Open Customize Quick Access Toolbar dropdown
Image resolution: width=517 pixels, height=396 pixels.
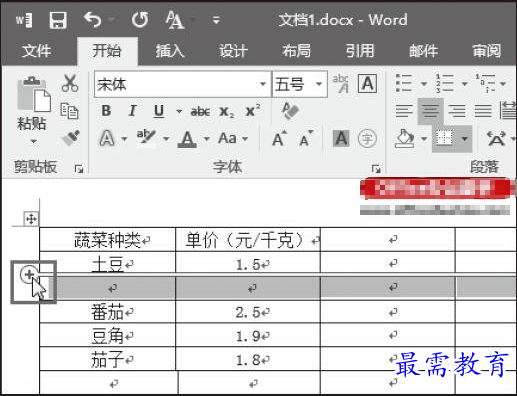click(x=216, y=20)
